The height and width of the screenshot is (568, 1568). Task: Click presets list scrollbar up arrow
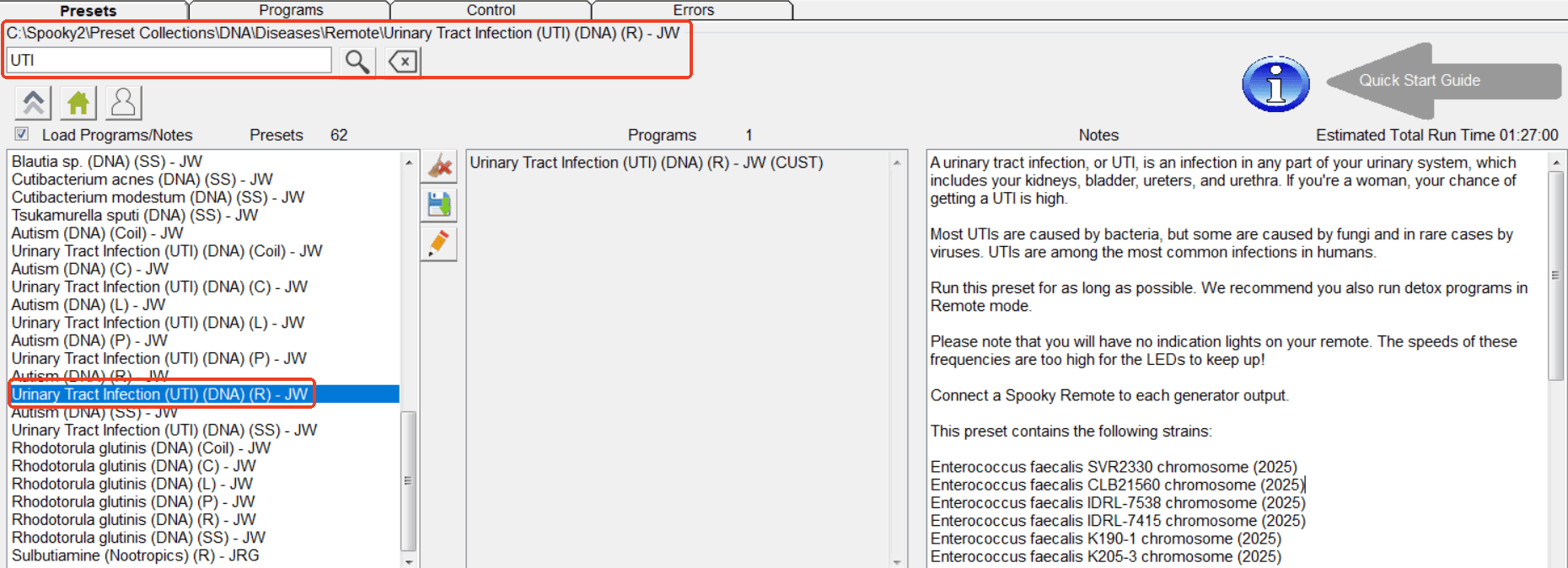(409, 162)
